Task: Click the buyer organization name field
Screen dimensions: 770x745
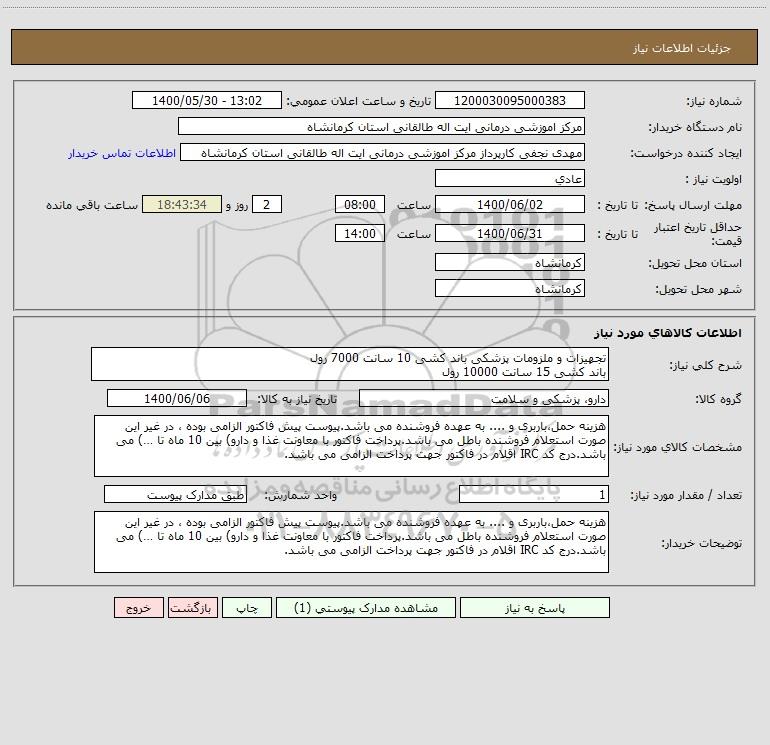Action: click(381, 126)
